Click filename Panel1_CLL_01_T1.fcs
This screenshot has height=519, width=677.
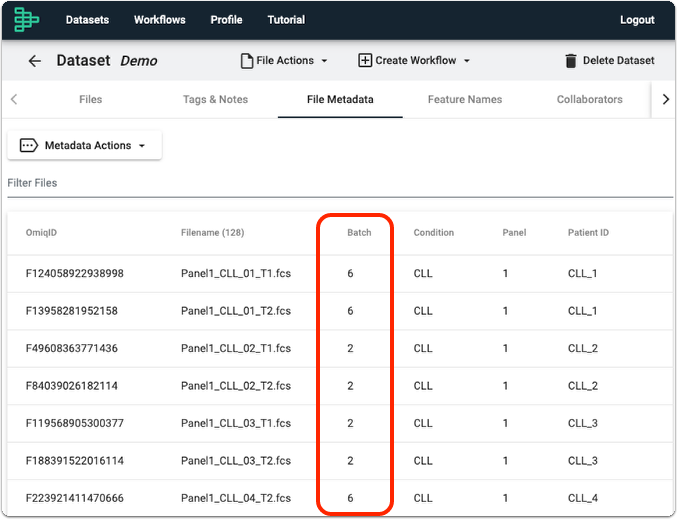coord(236,273)
